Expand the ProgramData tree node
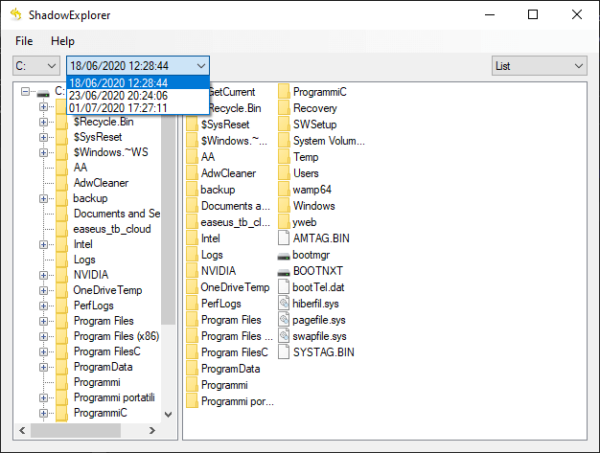600x453 pixels. pos(43,367)
